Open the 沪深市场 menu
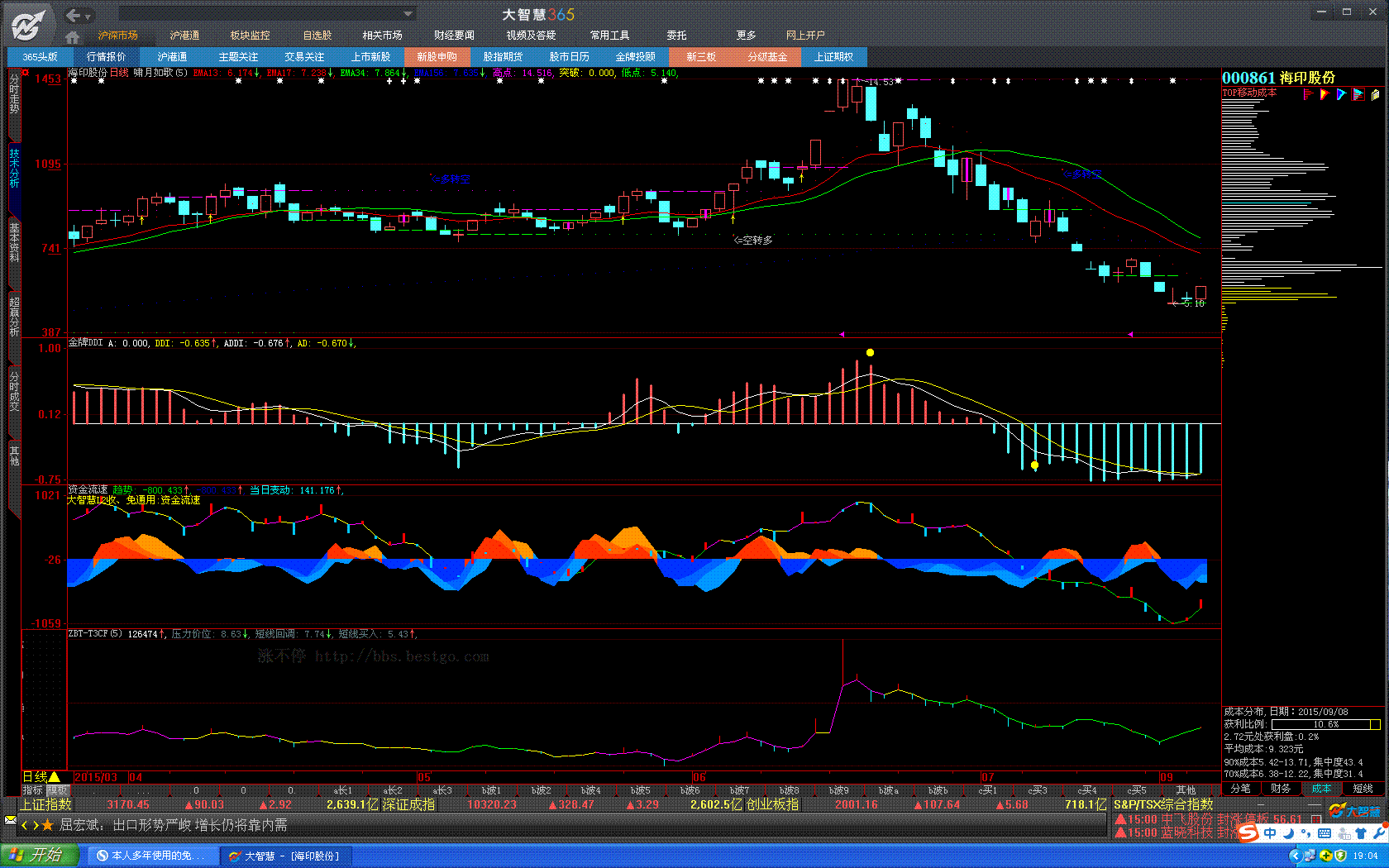The height and width of the screenshot is (868, 1389). click(x=118, y=36)
